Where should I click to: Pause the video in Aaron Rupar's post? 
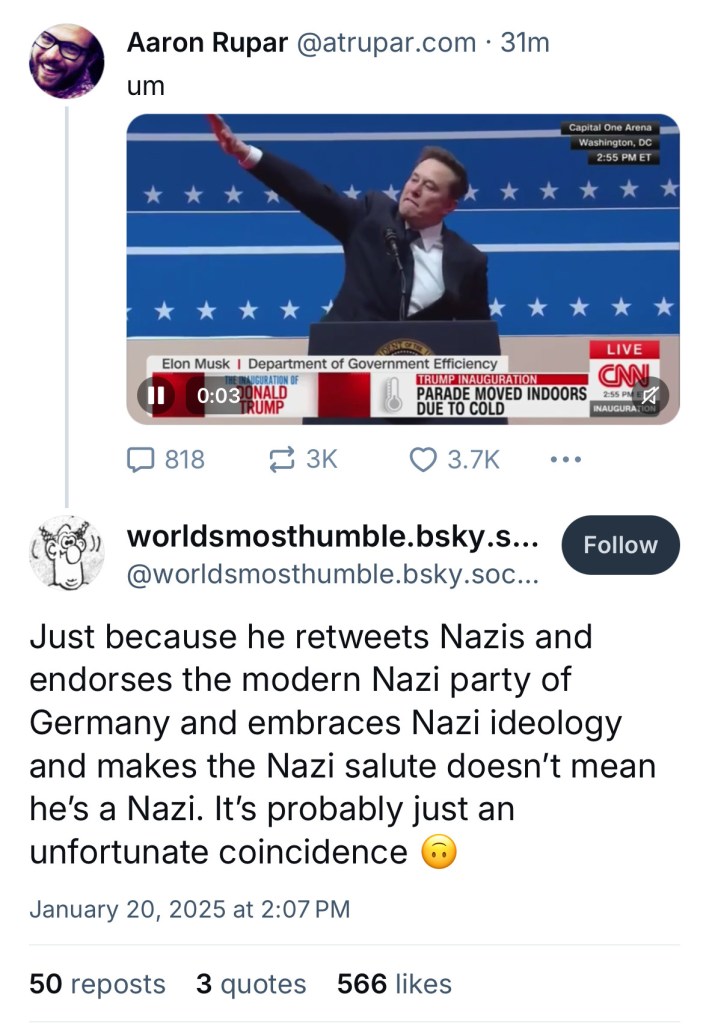(156, 395)
